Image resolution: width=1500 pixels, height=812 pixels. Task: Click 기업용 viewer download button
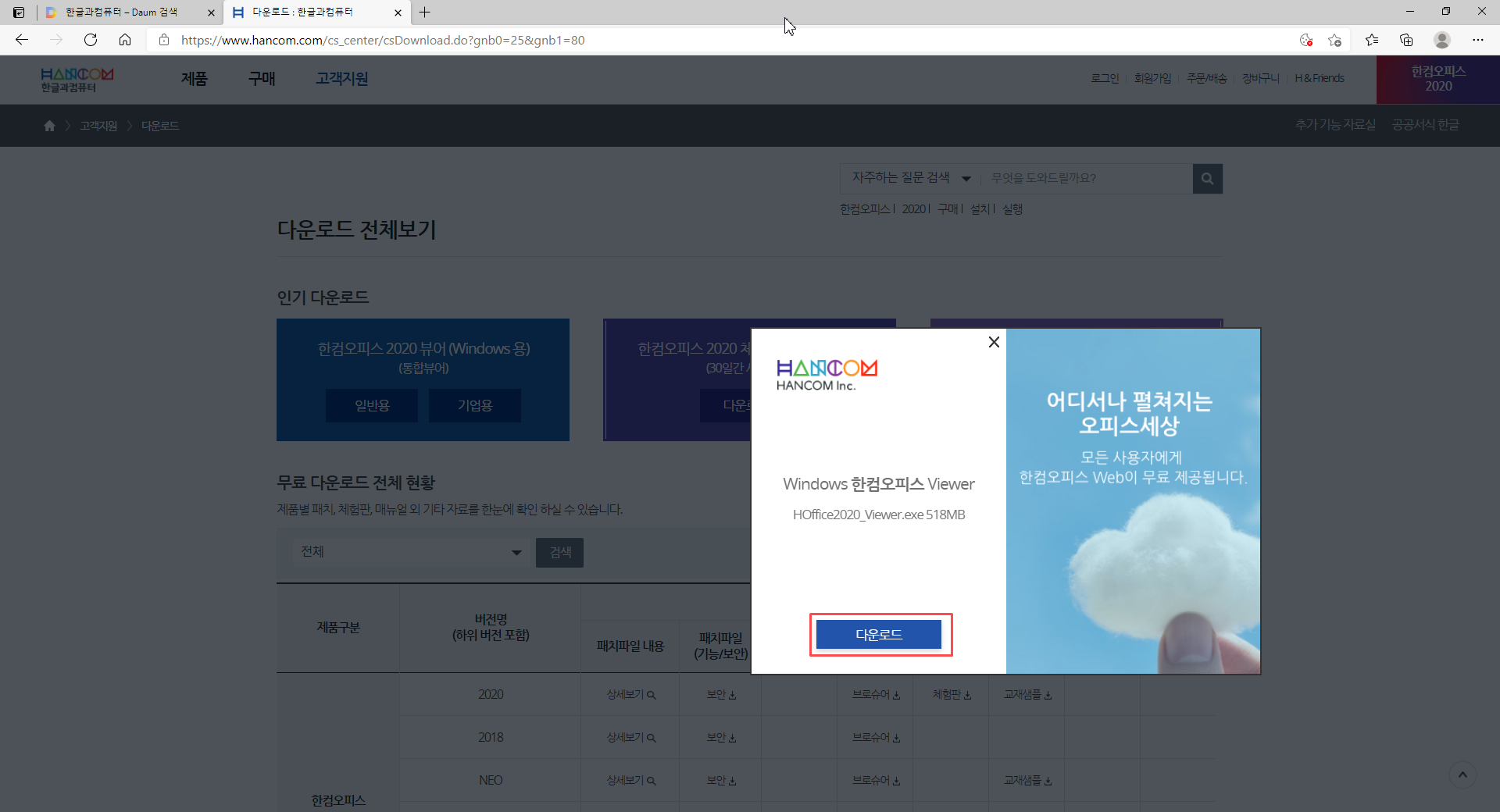[x=475, y=405]
